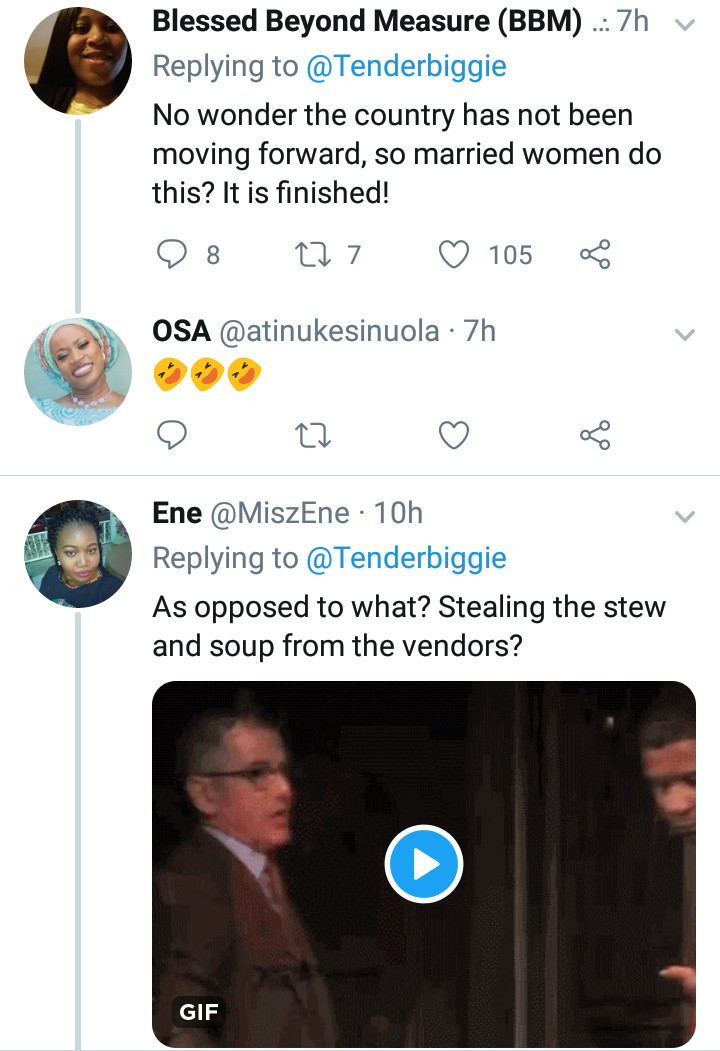Share the Blessed Beyond Measure tweet
Screen dimensions: 720x1051
(595, 254)
